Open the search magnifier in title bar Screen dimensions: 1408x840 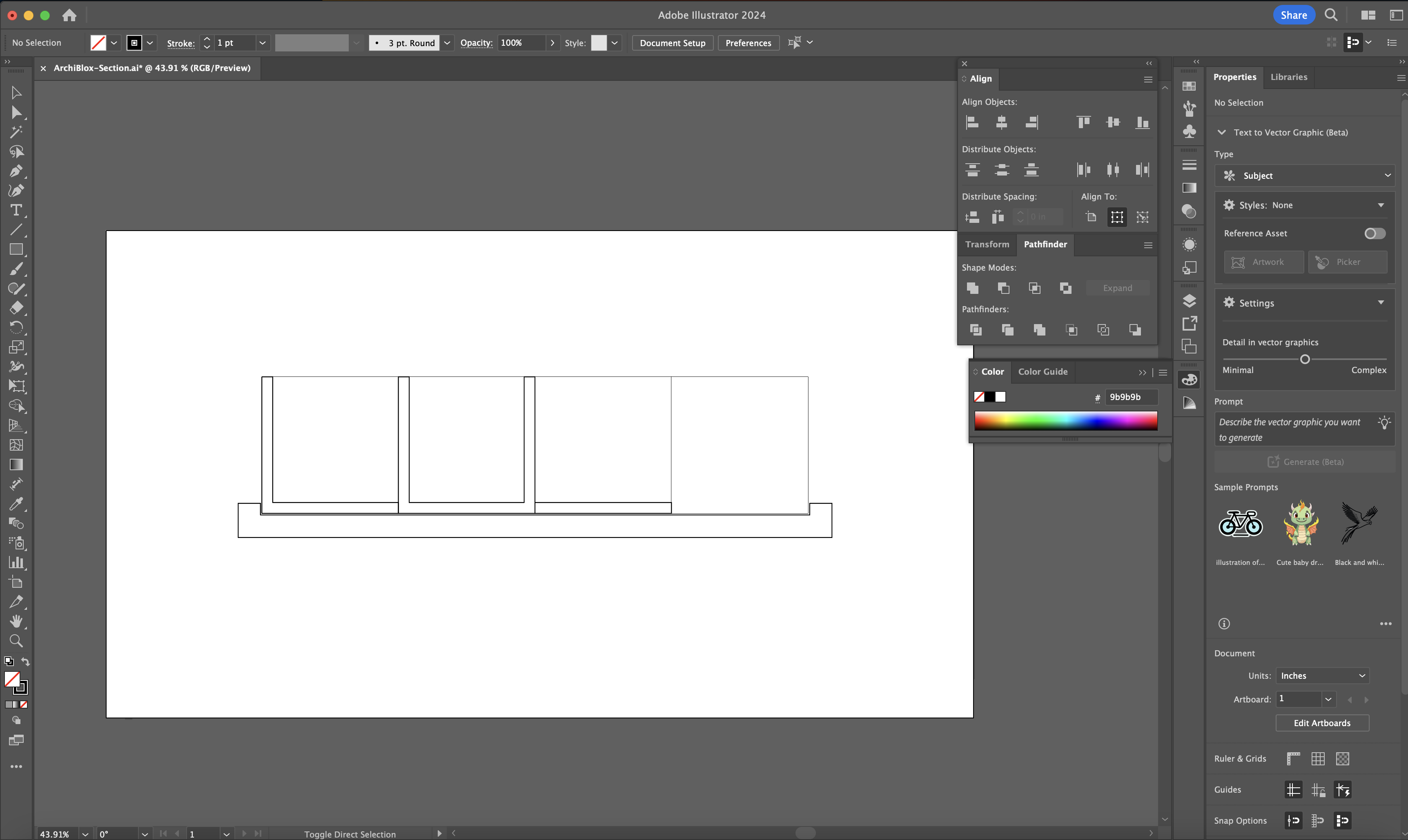click(1331, 15)
